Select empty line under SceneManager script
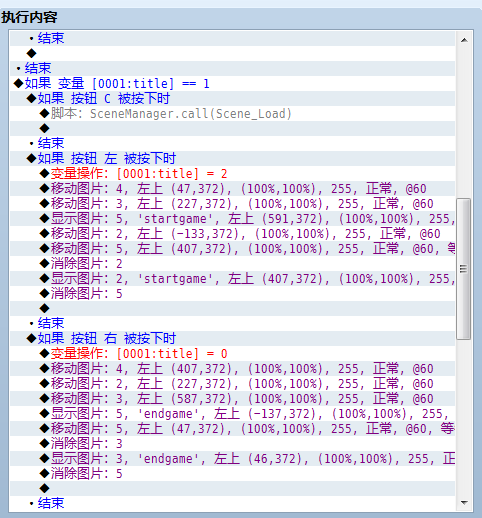This screenshot has width=482, height=518. 233,128
